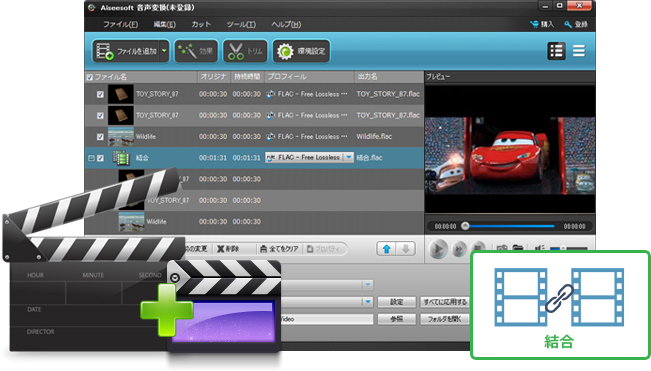Select the Wildlife thumbnail in top list

[120, 137]
